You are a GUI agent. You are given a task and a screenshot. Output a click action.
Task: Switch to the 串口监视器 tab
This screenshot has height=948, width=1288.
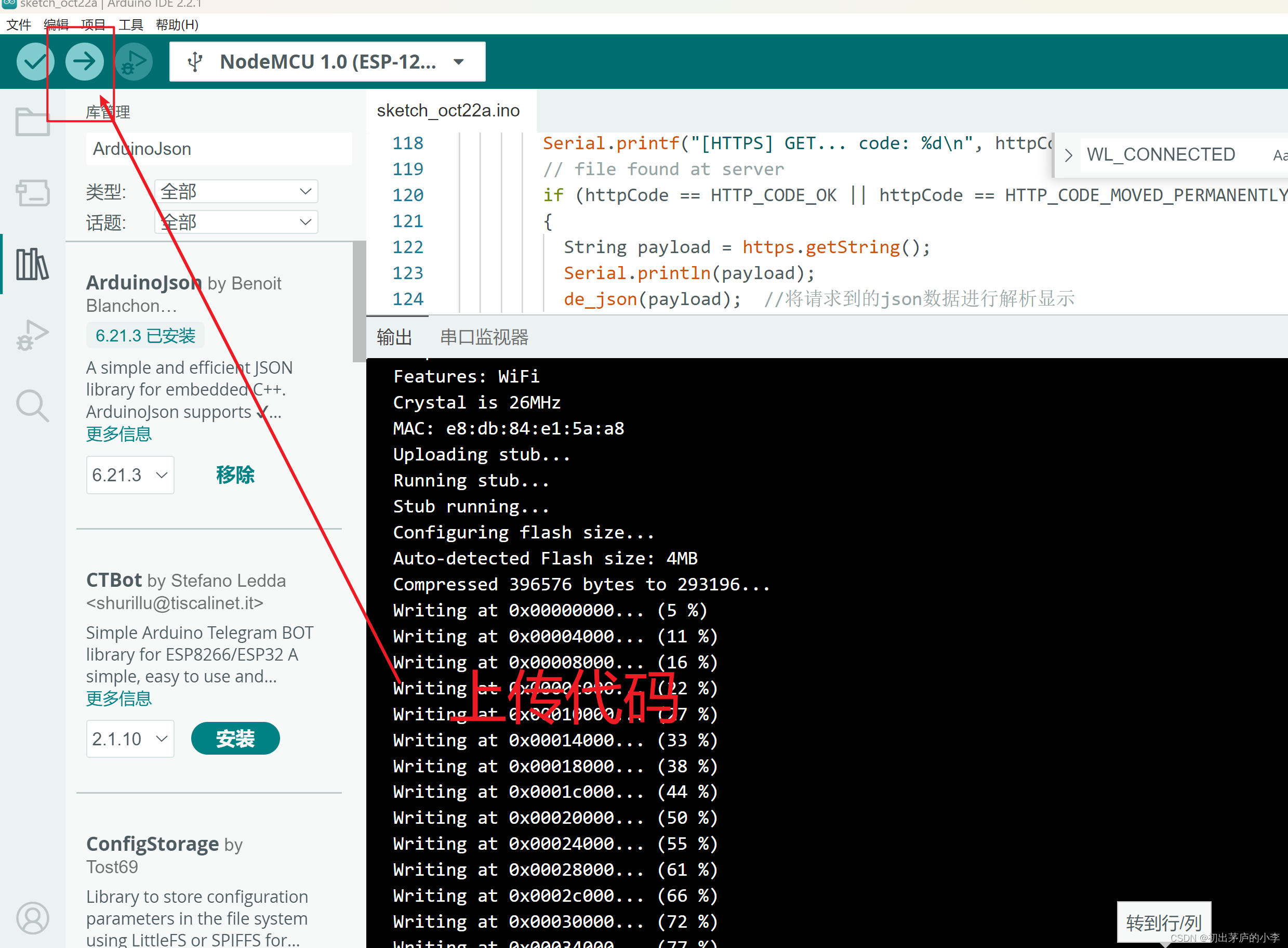pyautogui.click(x=484, y=337)
